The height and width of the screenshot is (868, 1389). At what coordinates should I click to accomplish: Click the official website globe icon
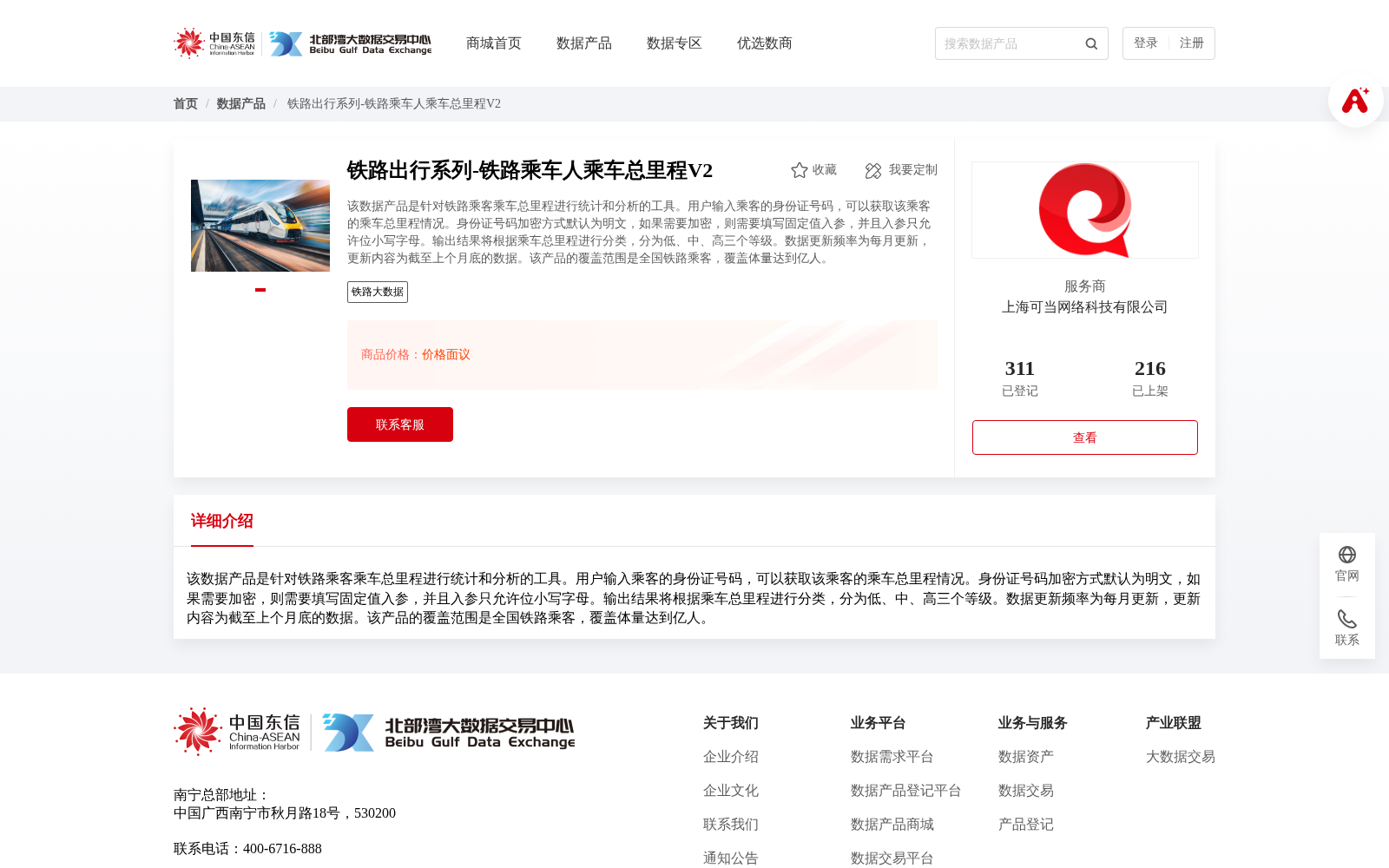click(x=1347, y=555)
